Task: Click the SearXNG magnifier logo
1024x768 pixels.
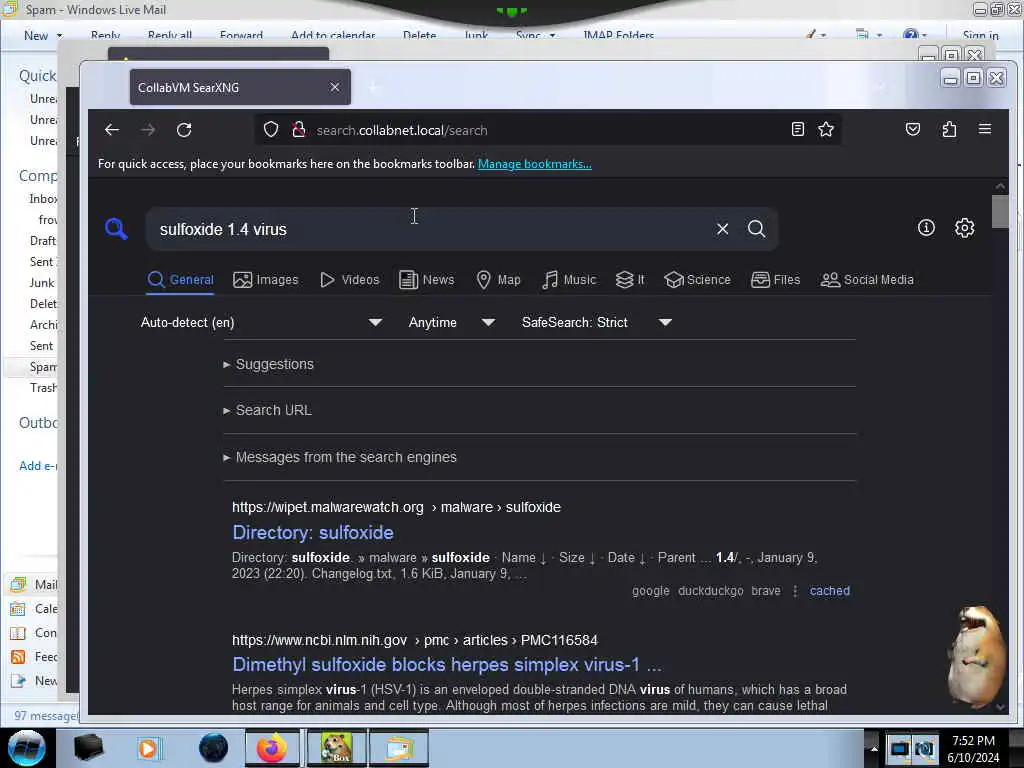Action: [x=116, y=229]
